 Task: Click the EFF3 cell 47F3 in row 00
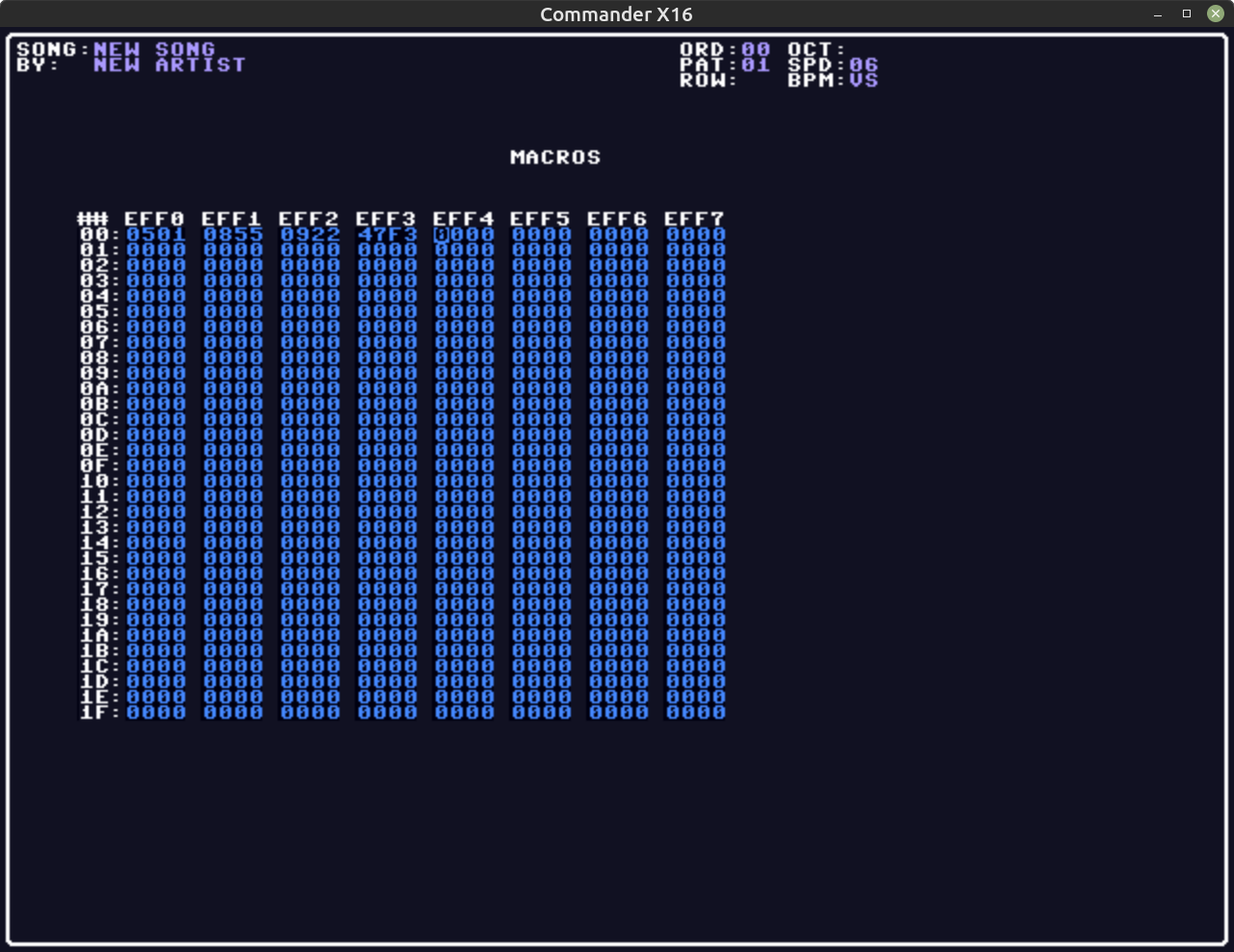(x=387, y=234)
